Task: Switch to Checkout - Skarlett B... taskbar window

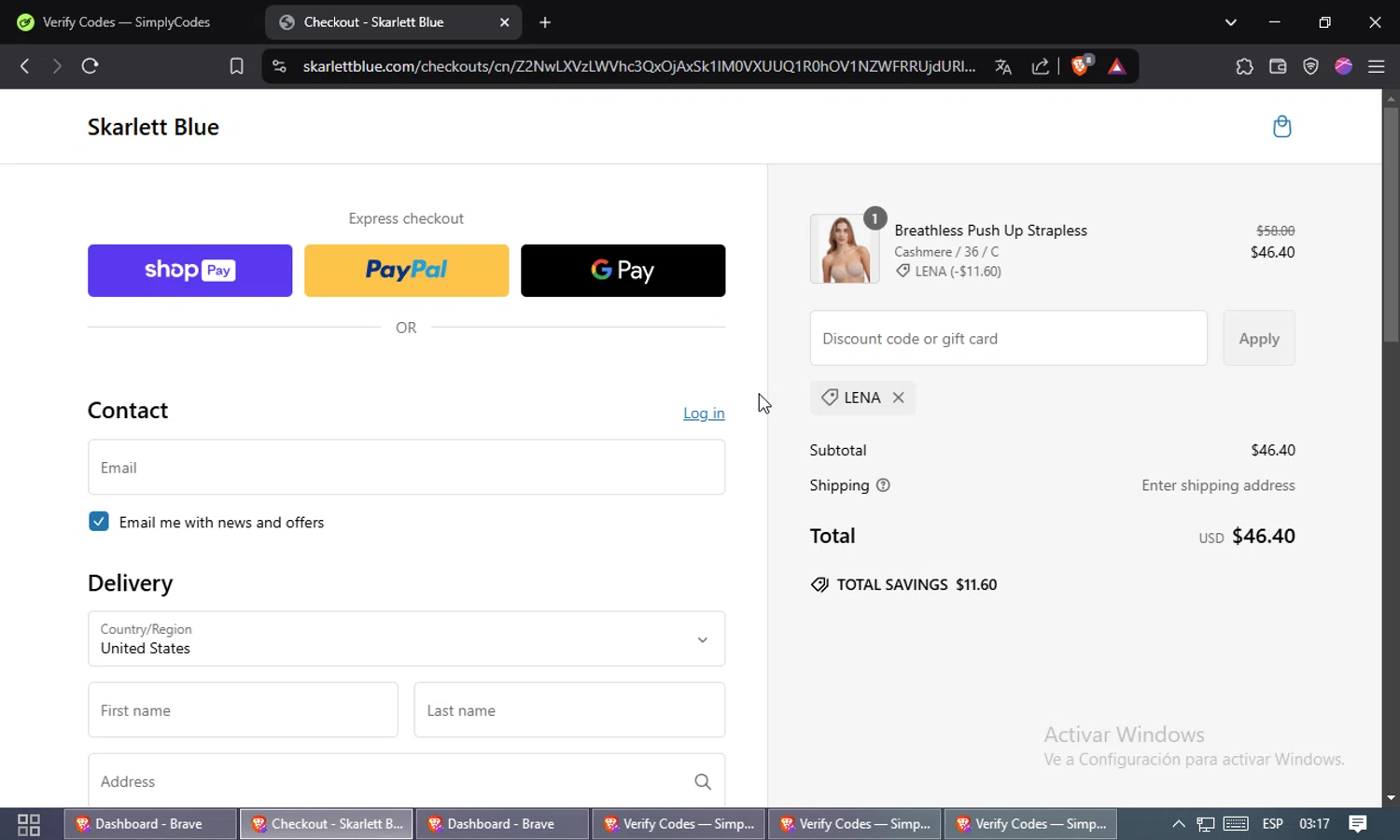Action: (327, 824)
